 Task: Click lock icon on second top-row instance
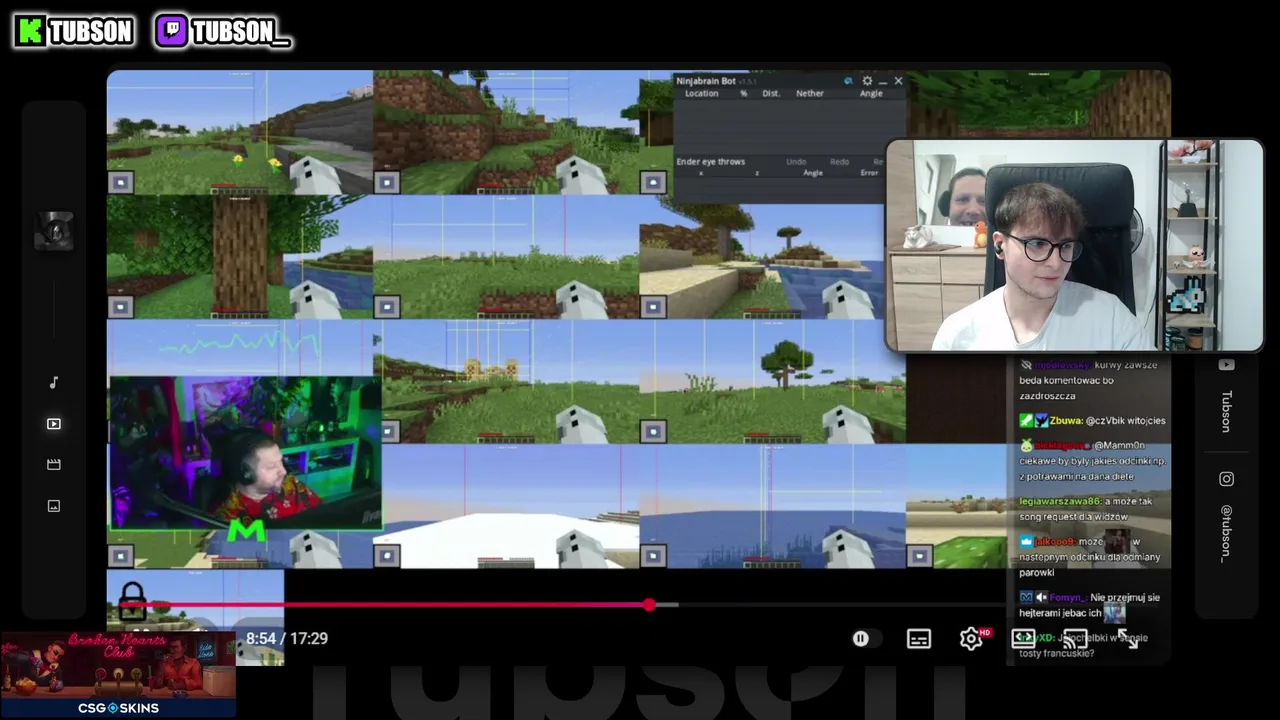(386, 182)
